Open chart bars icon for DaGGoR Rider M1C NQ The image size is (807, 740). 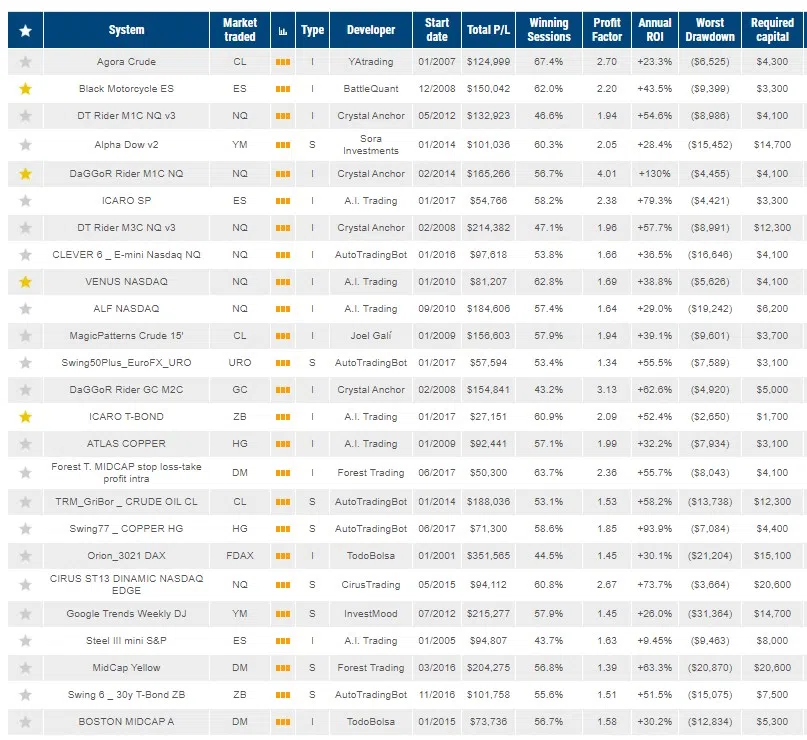283,174
